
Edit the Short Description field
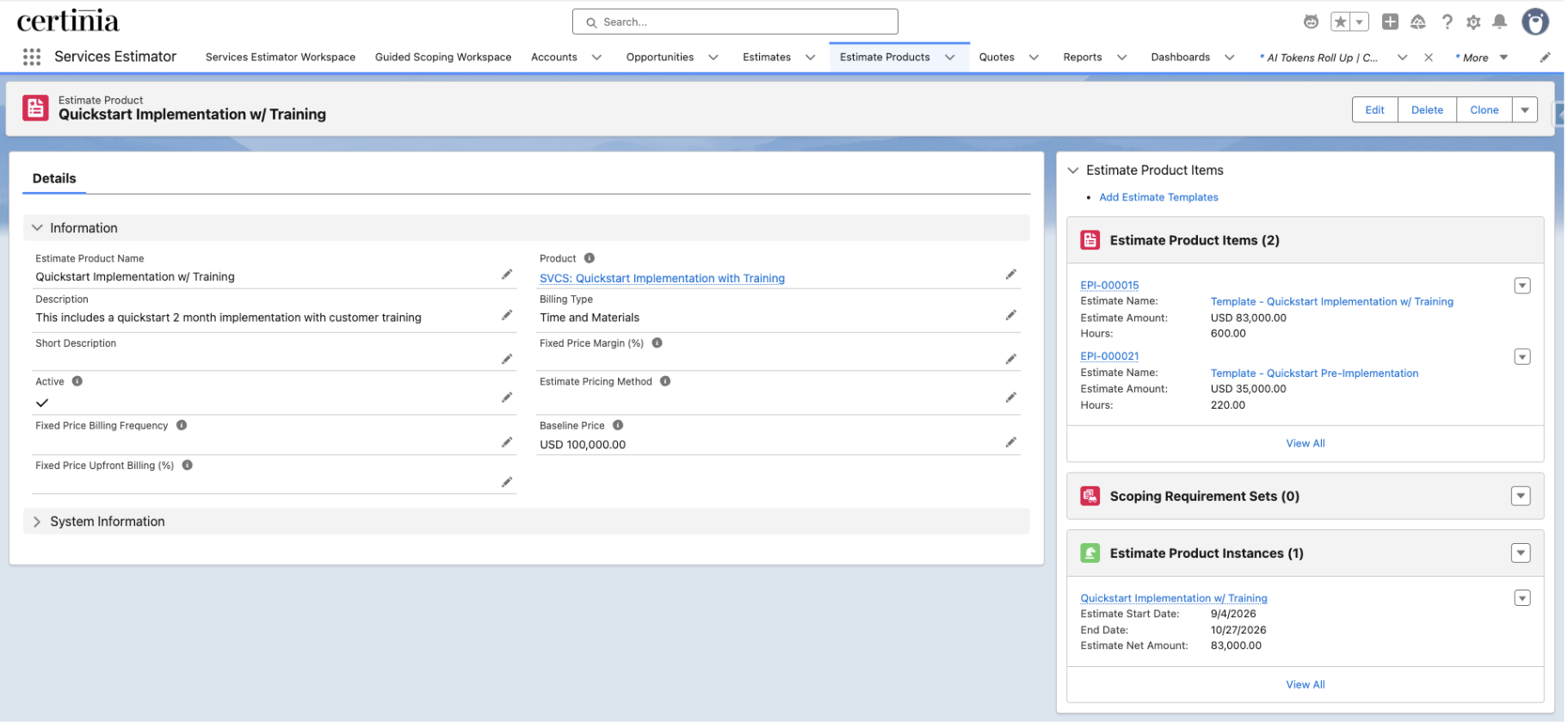[507, 359]
